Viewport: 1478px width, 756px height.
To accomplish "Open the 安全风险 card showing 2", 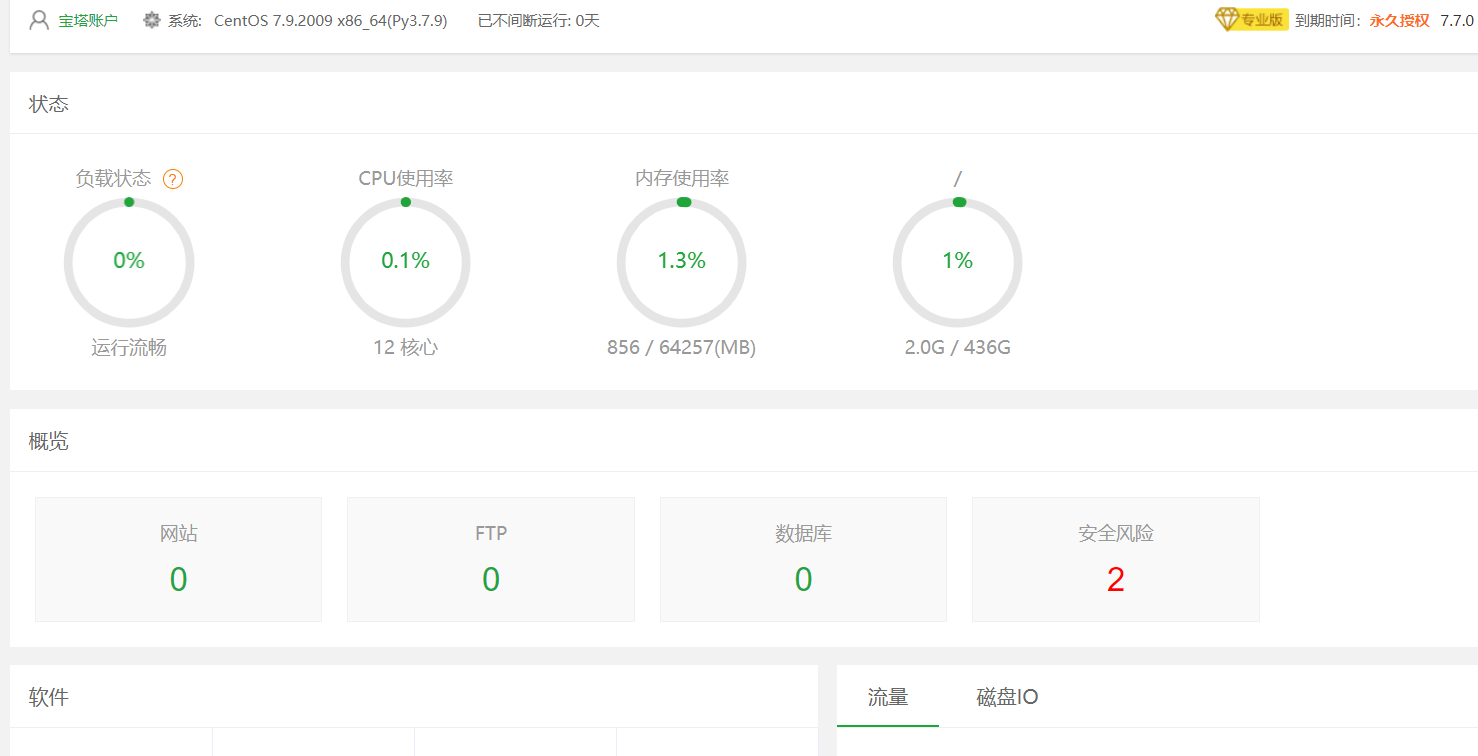I will [1116, 559].
